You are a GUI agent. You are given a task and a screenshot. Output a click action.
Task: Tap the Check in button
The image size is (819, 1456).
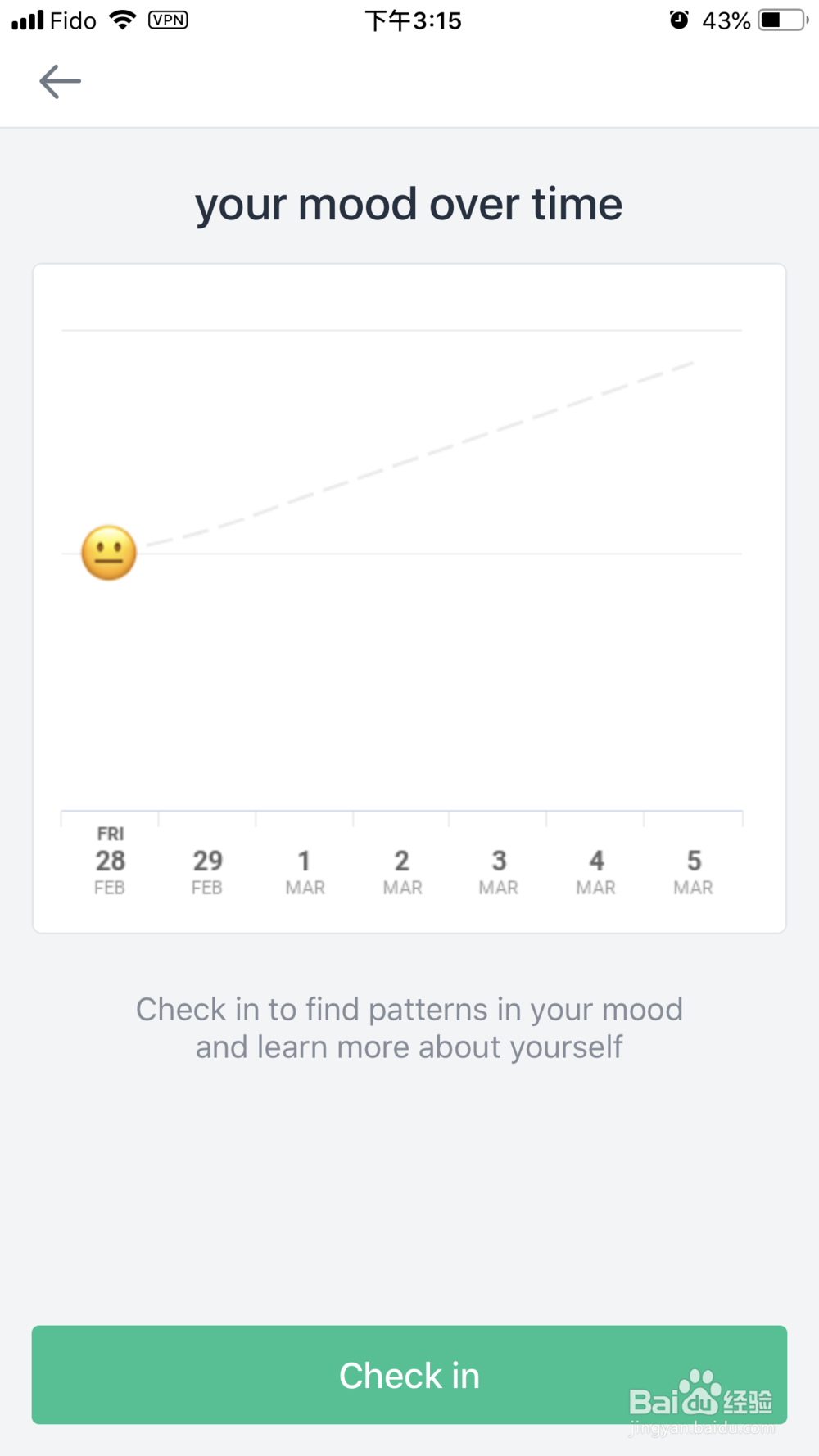[409, 1375]
